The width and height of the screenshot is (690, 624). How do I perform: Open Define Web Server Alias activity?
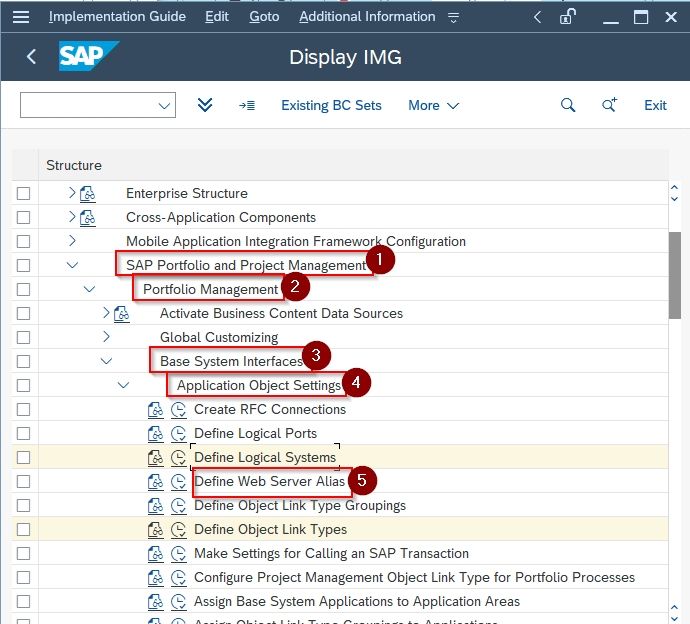(x=269, y=481)
